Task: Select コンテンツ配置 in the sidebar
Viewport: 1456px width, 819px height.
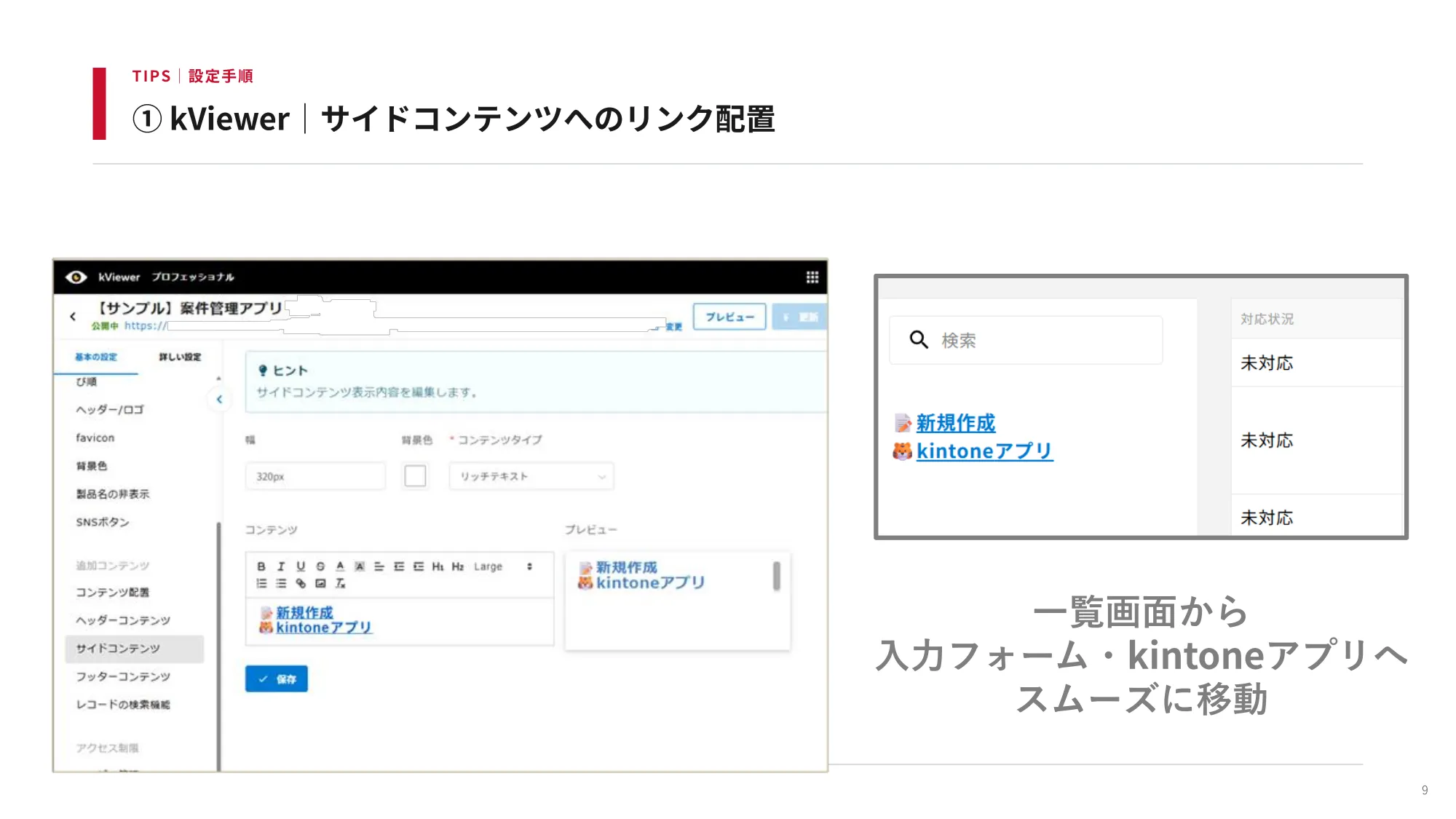Action: [113, 592]
